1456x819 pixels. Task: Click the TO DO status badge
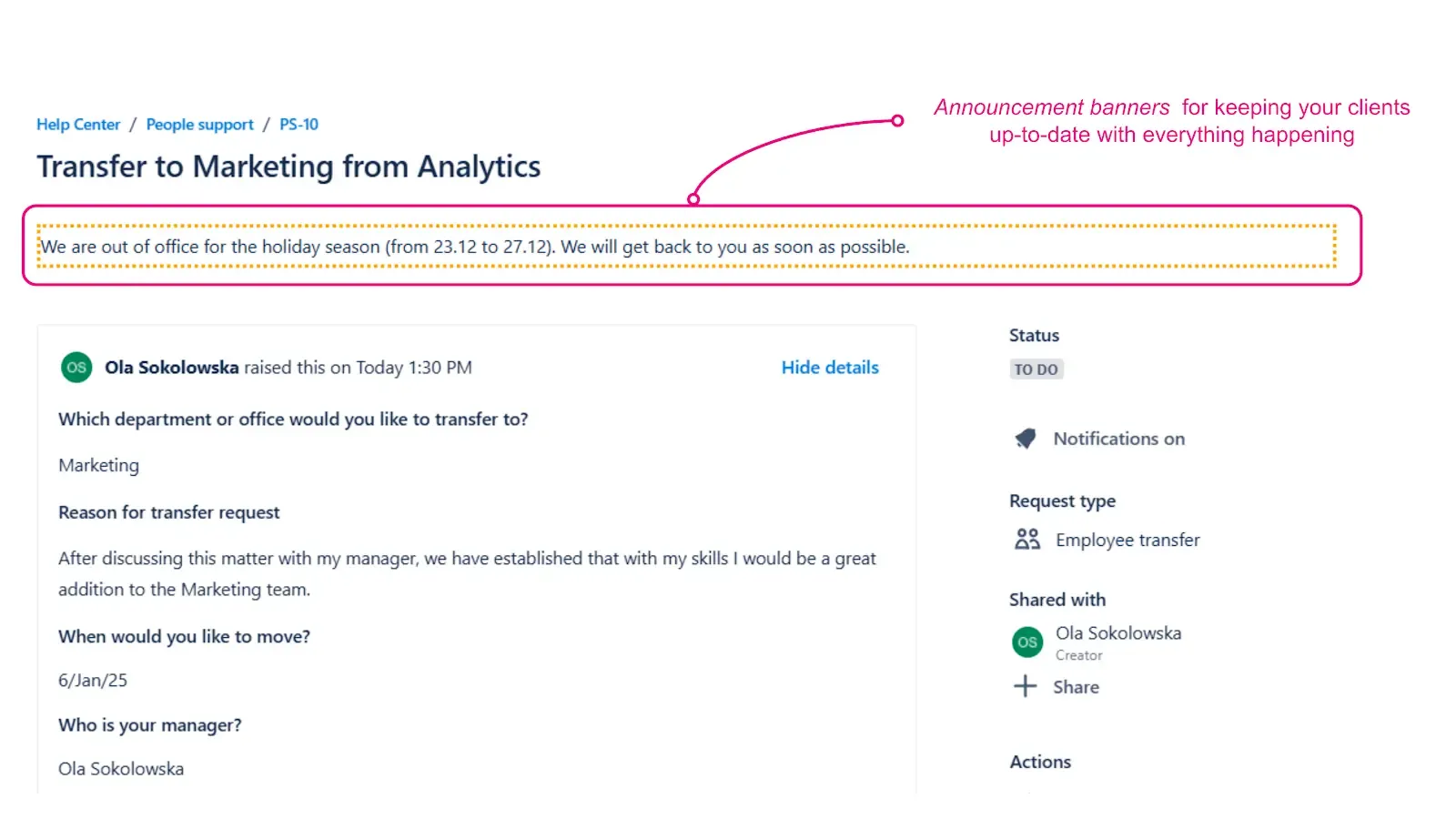(1036, 369)
